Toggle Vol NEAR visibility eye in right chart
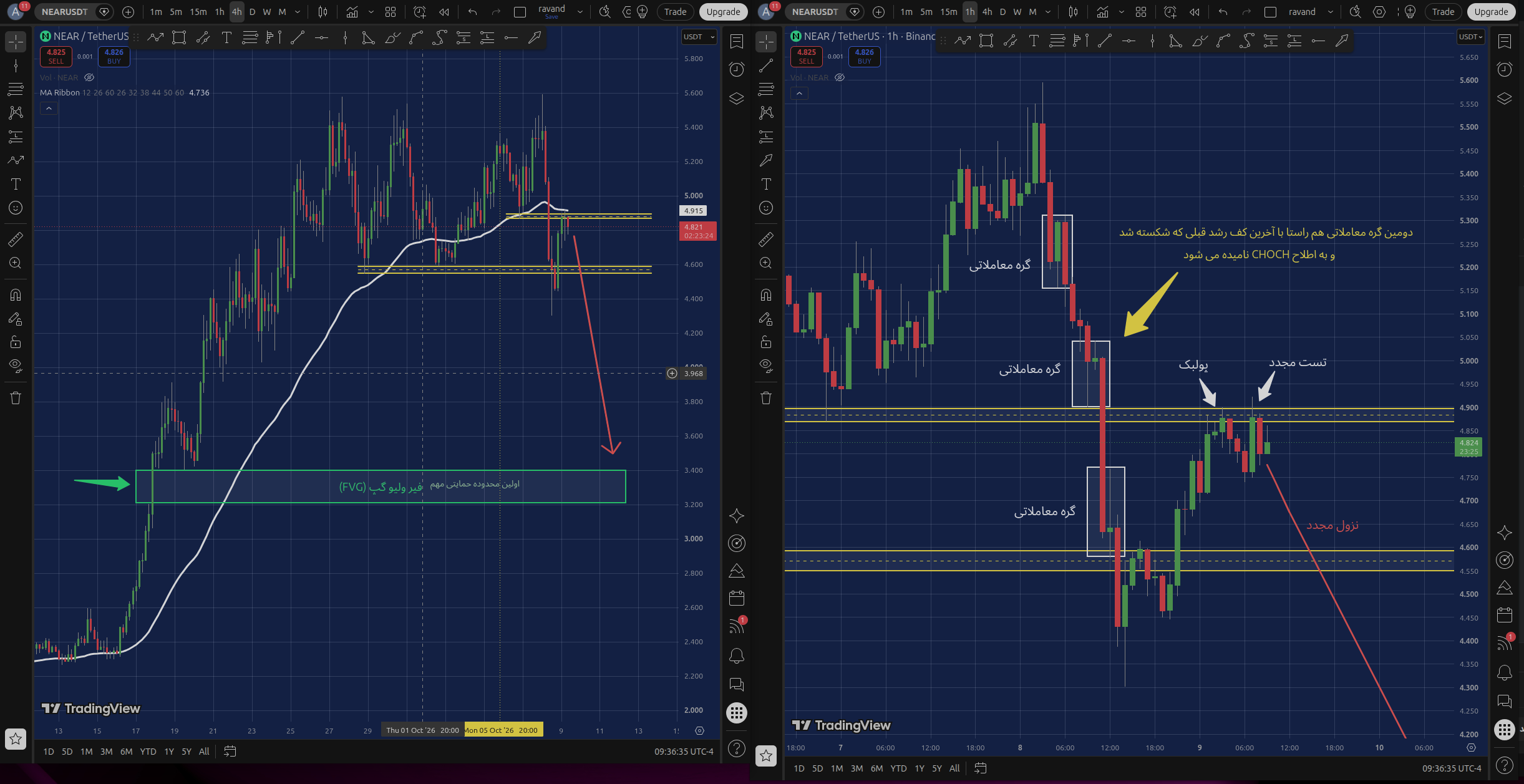 [840, 78]
